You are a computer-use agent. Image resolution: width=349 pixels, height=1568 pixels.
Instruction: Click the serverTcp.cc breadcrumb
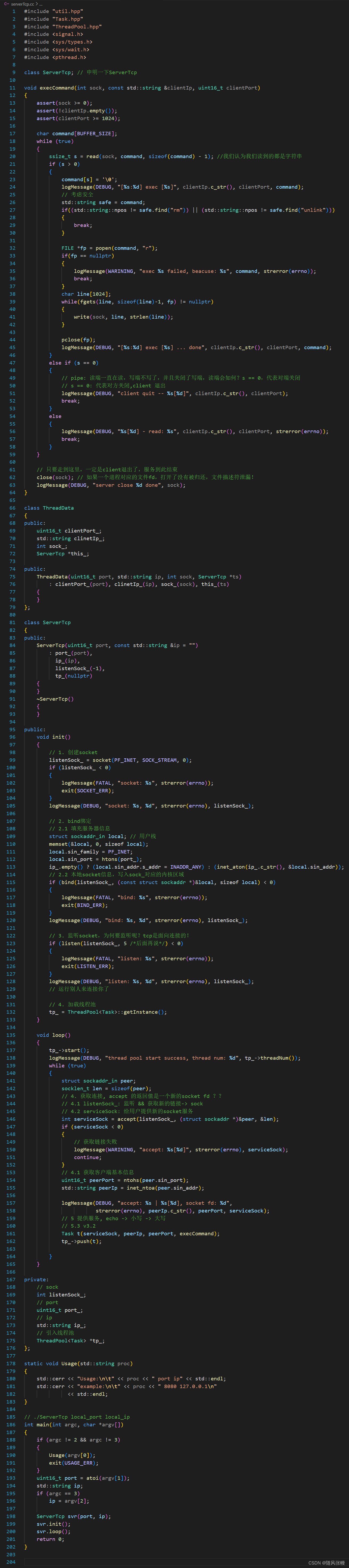(23, 4)
